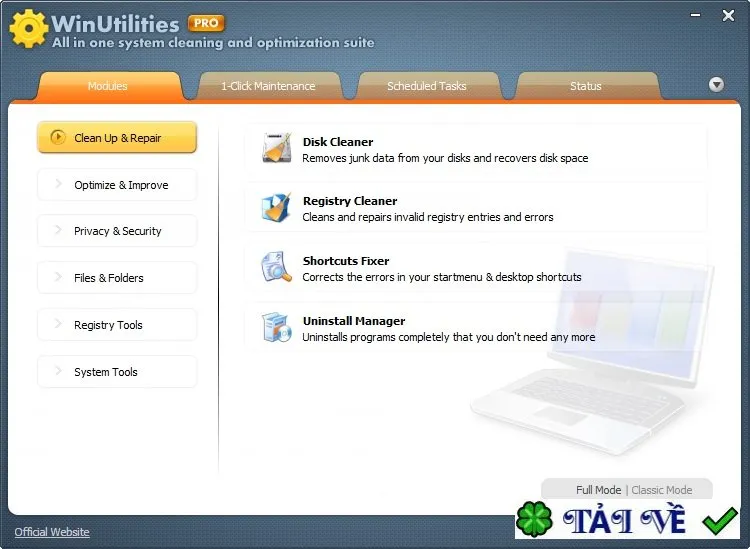Click the PRO badge in header
750x549 pixels.
click(206, 23)
